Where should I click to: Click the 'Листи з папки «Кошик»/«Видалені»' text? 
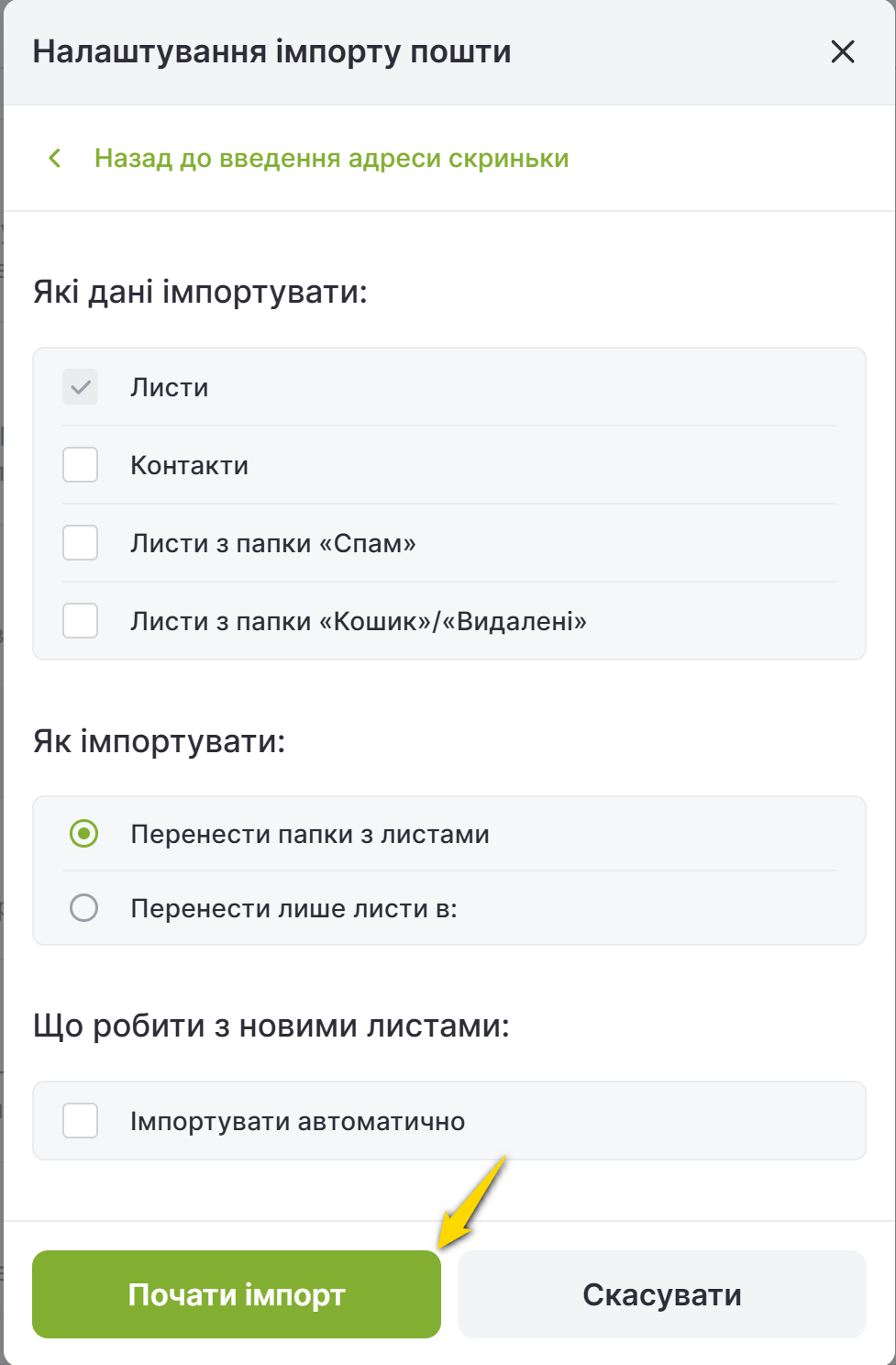pos(359,621)
